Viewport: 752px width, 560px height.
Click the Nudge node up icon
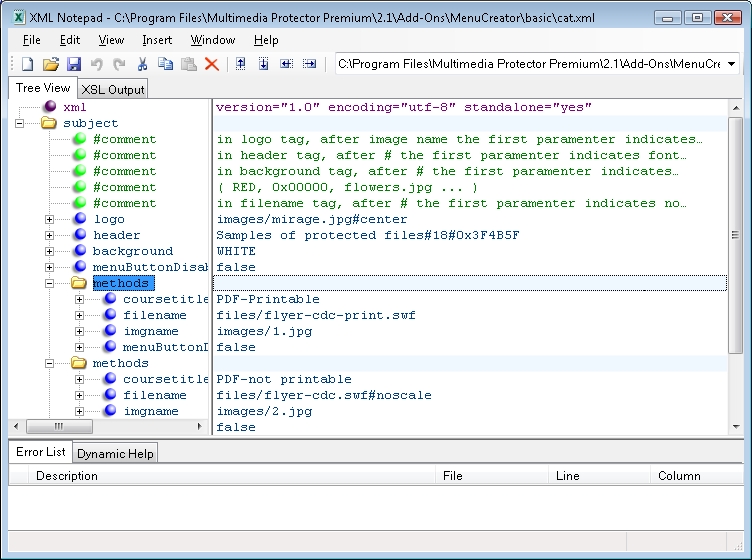coord(241,64)
